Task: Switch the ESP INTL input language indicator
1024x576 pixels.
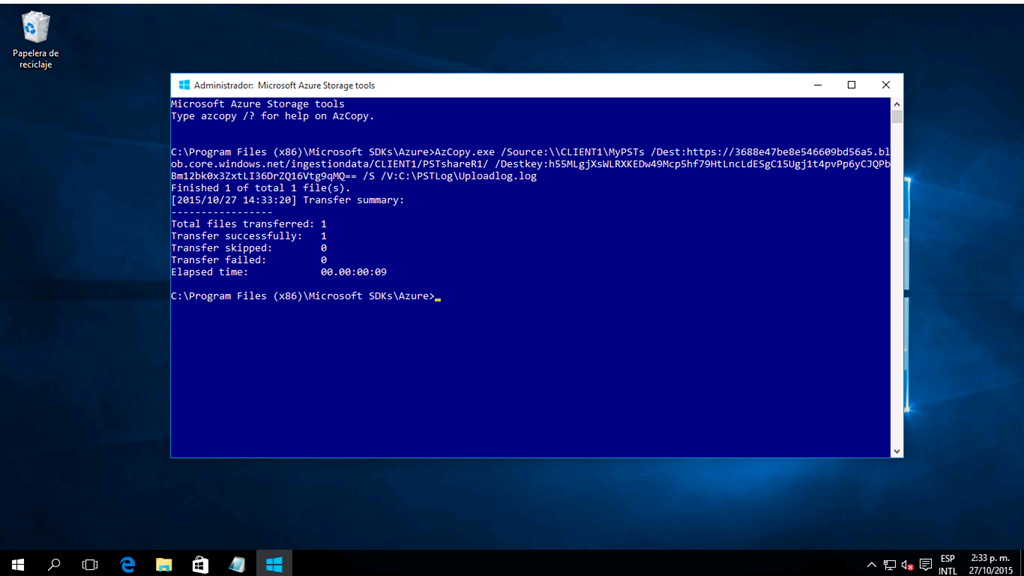Action: (947, 565)
